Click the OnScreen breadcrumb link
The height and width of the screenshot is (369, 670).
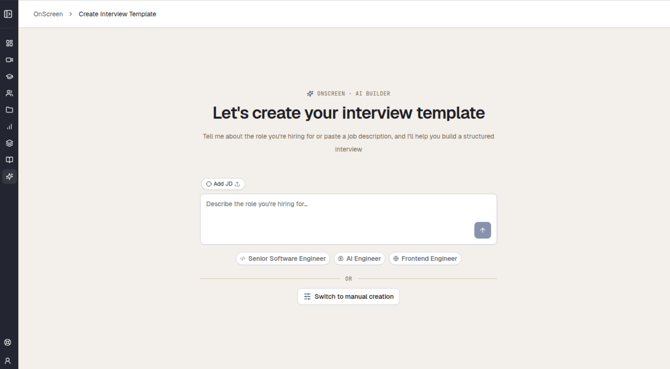pos(48,14)
